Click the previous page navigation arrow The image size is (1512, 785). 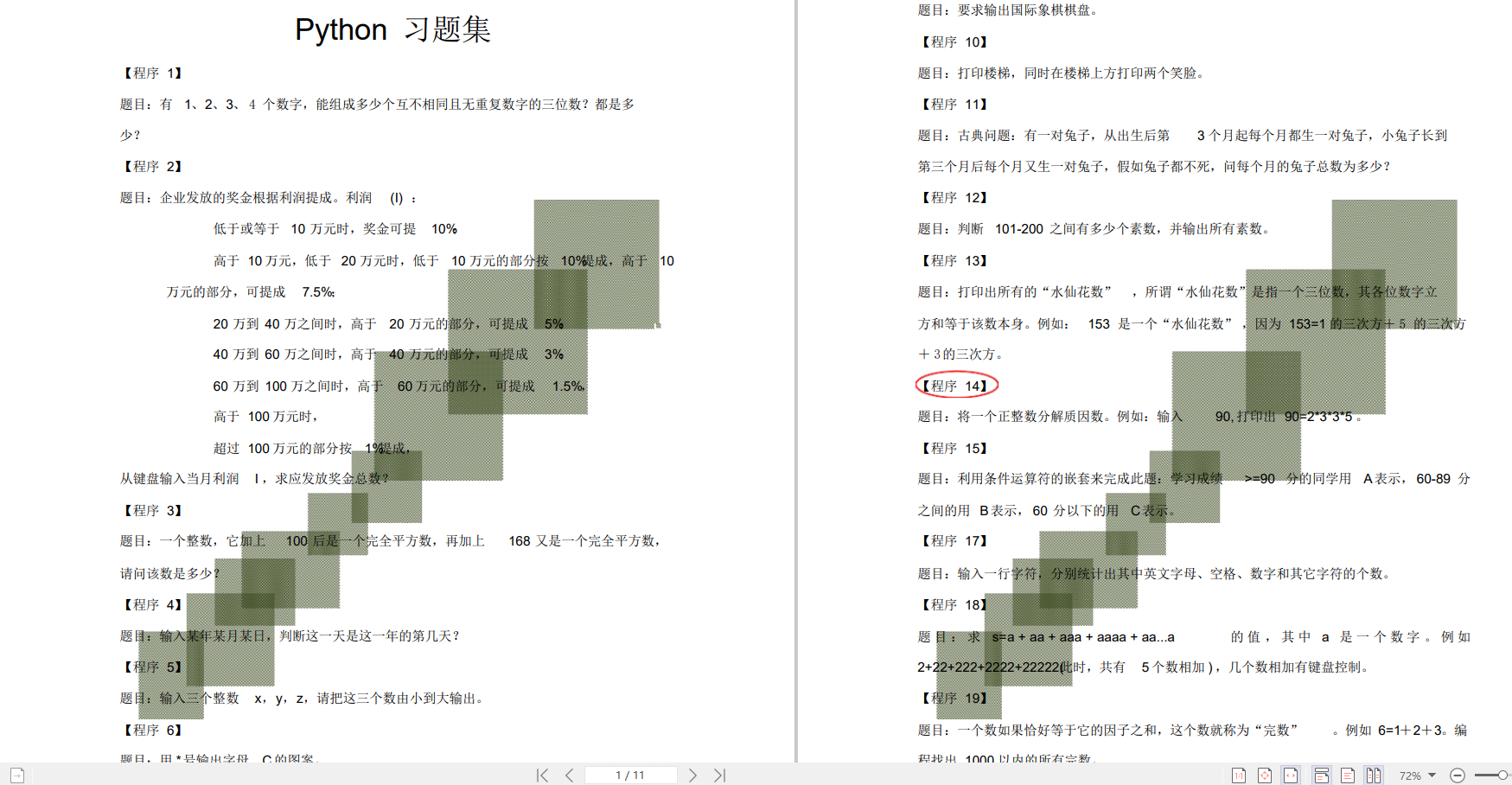click(x=569, y=775)
